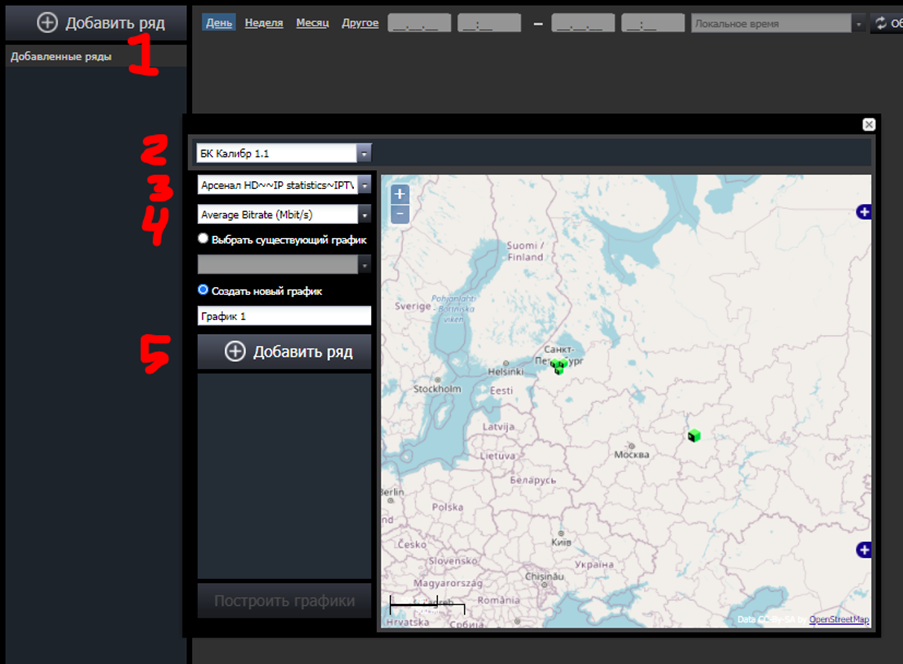Click the Suomi / Finland label on the map
The image size is (903, 664).
pos(525,251)
